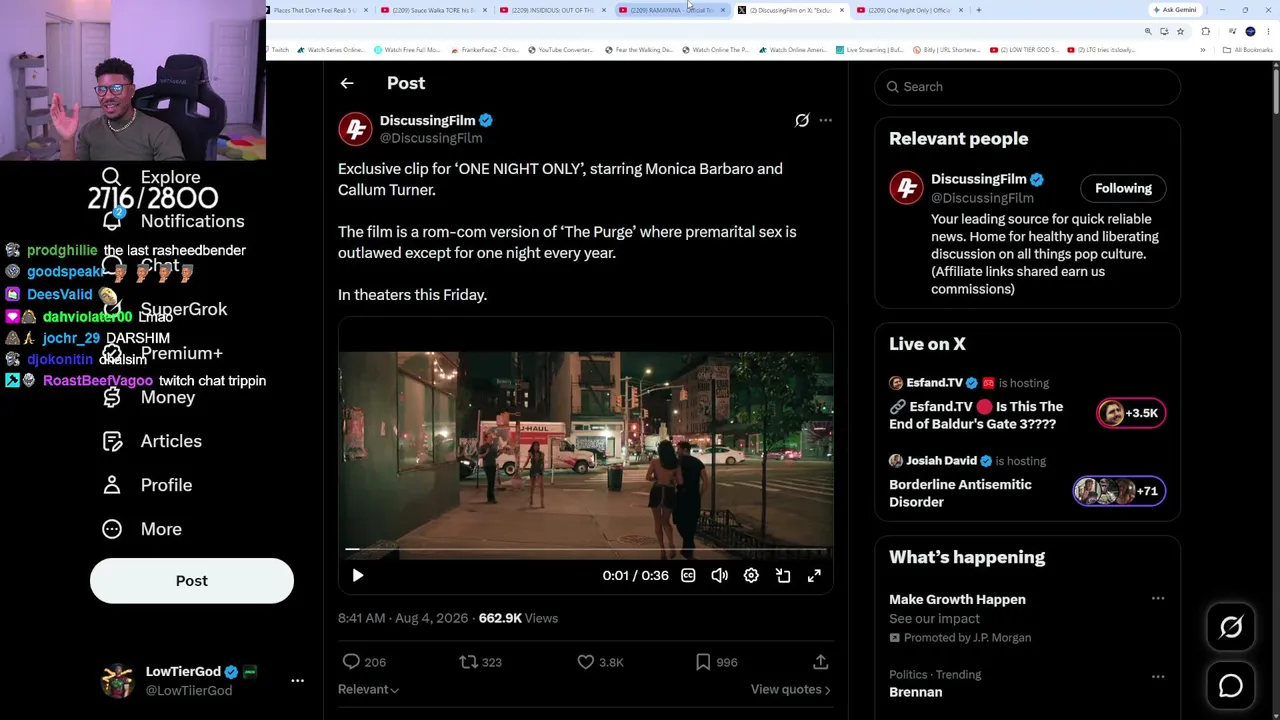Open the floating Messages chat button
This screenshot has width=1280, height=720.
[1231, 686]
